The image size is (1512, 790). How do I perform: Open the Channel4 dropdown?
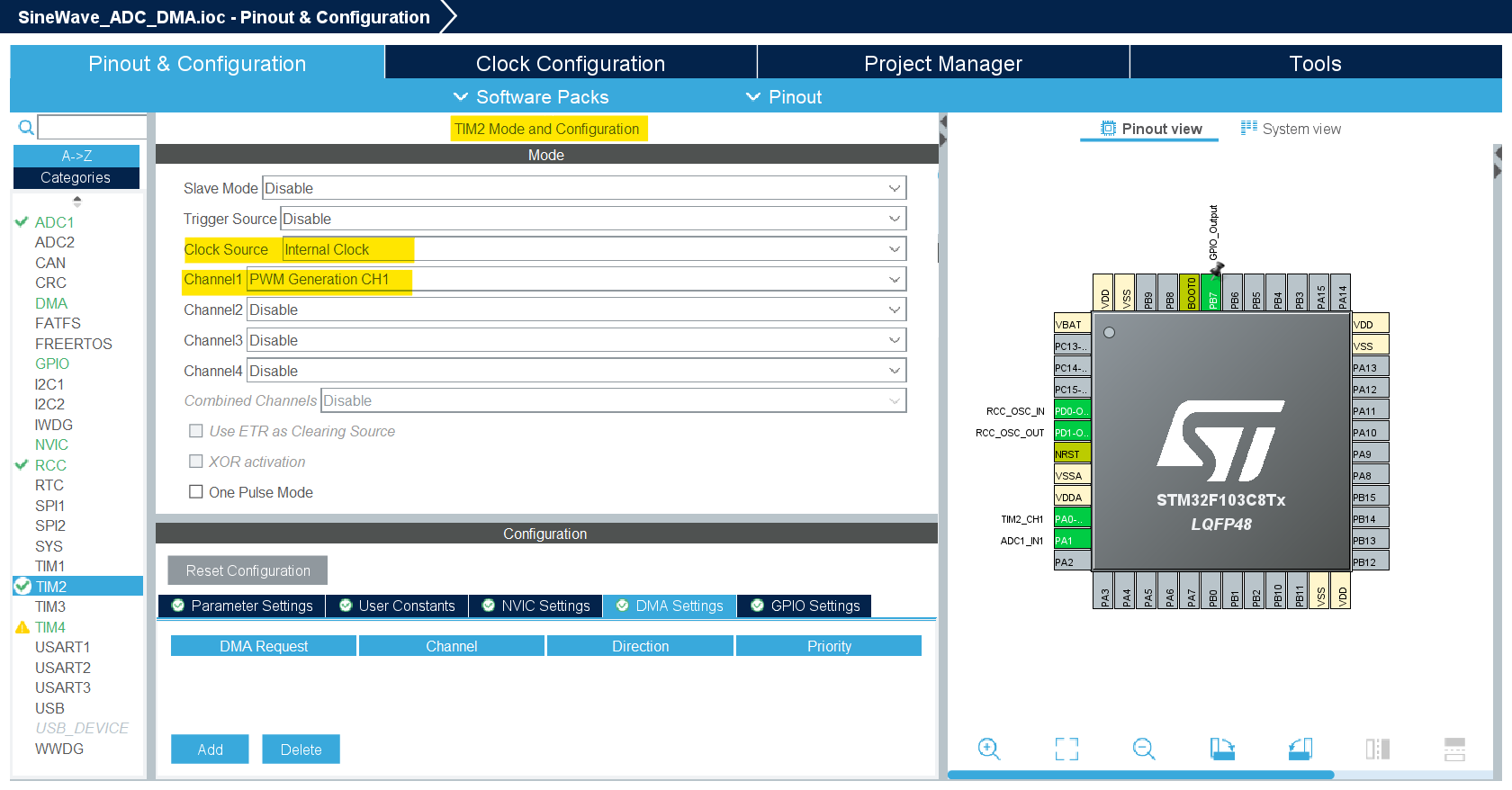point(576,371)
